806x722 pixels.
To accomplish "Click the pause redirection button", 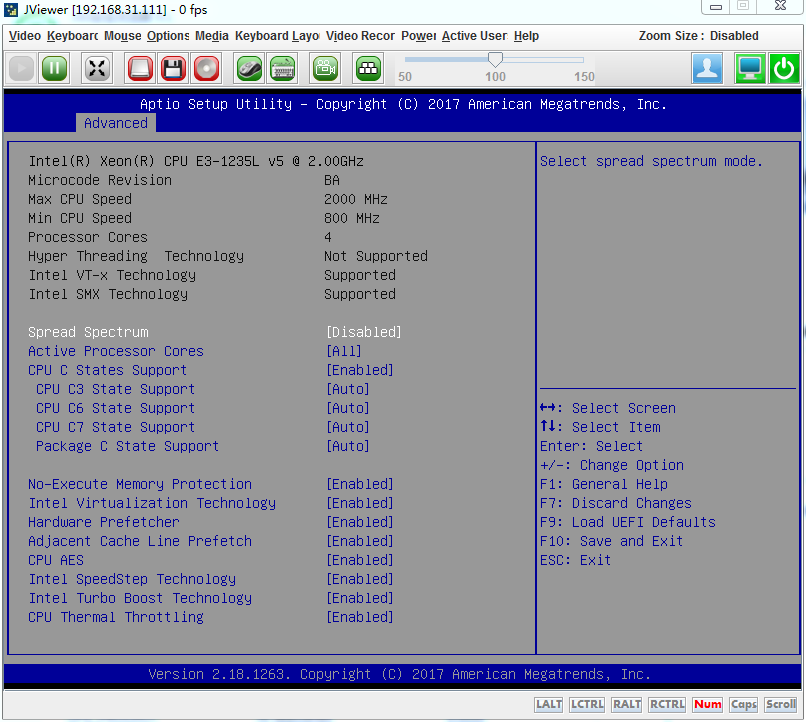I will tap(55, 69).
